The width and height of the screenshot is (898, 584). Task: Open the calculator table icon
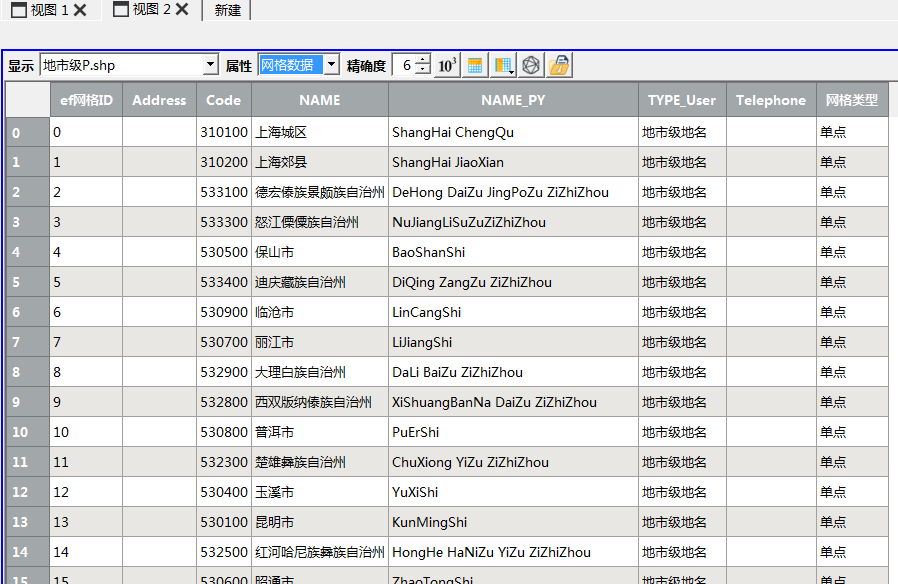point(476,66)
